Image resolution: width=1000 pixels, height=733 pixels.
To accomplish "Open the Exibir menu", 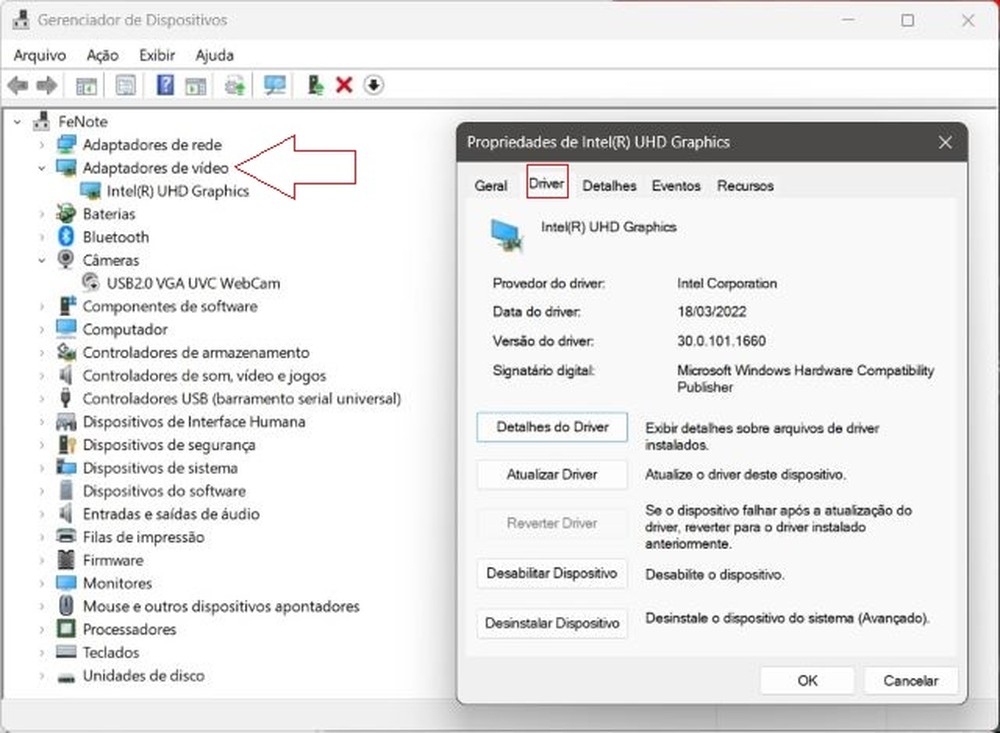I will tap(156, 55).
